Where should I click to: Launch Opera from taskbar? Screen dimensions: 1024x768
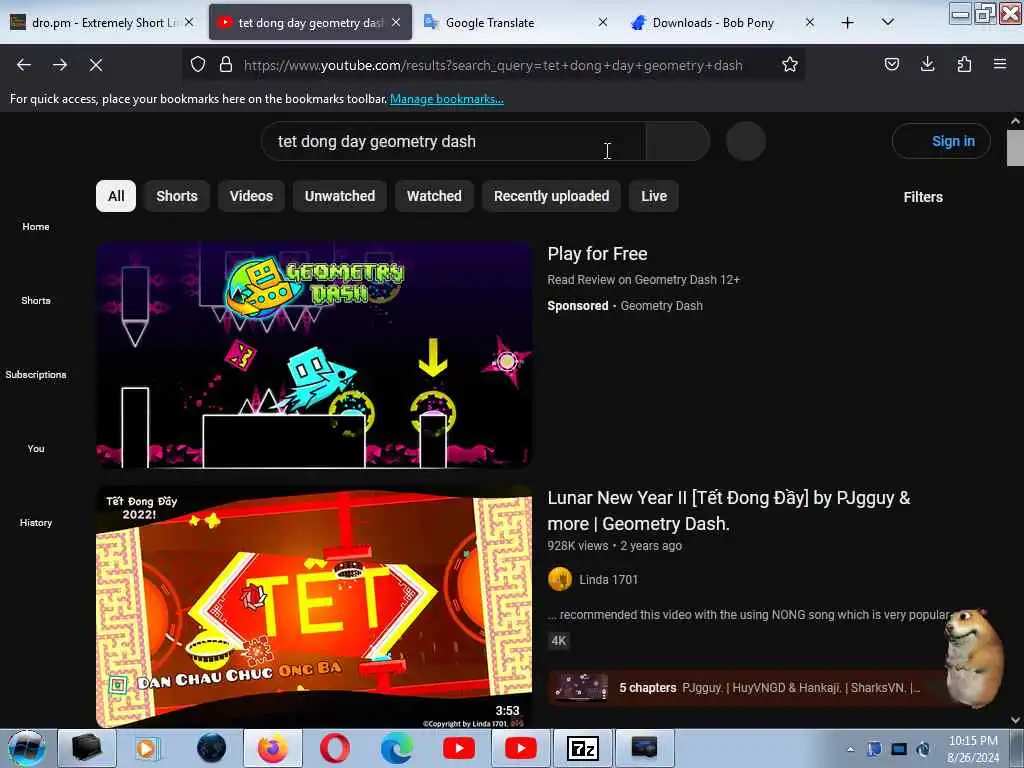coord(334,748)
